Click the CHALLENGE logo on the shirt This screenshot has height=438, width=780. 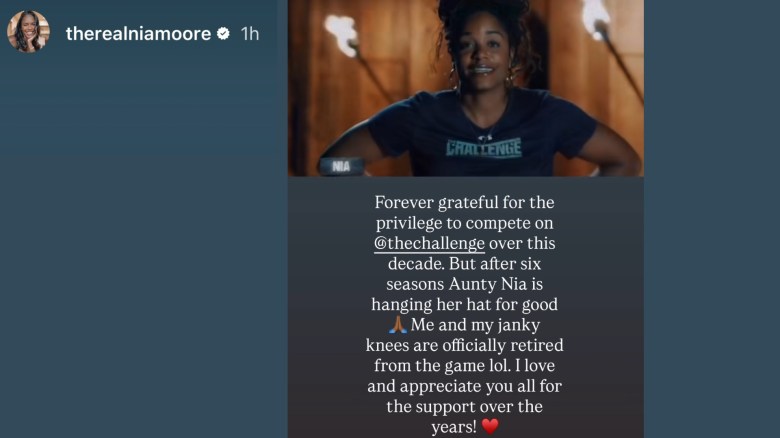coord(484,148)
